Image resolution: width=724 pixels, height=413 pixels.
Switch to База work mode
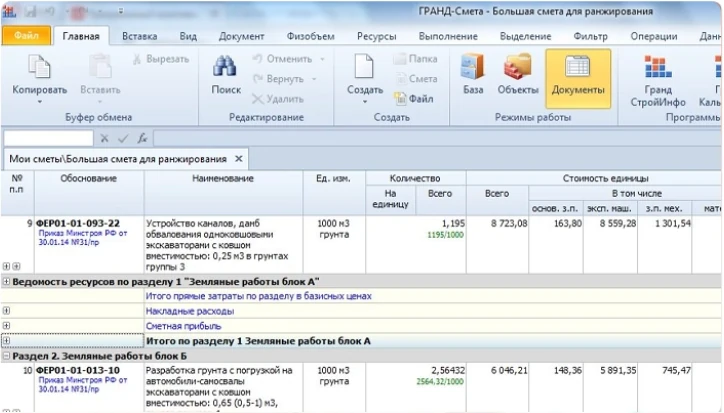[x=473, y=74]
